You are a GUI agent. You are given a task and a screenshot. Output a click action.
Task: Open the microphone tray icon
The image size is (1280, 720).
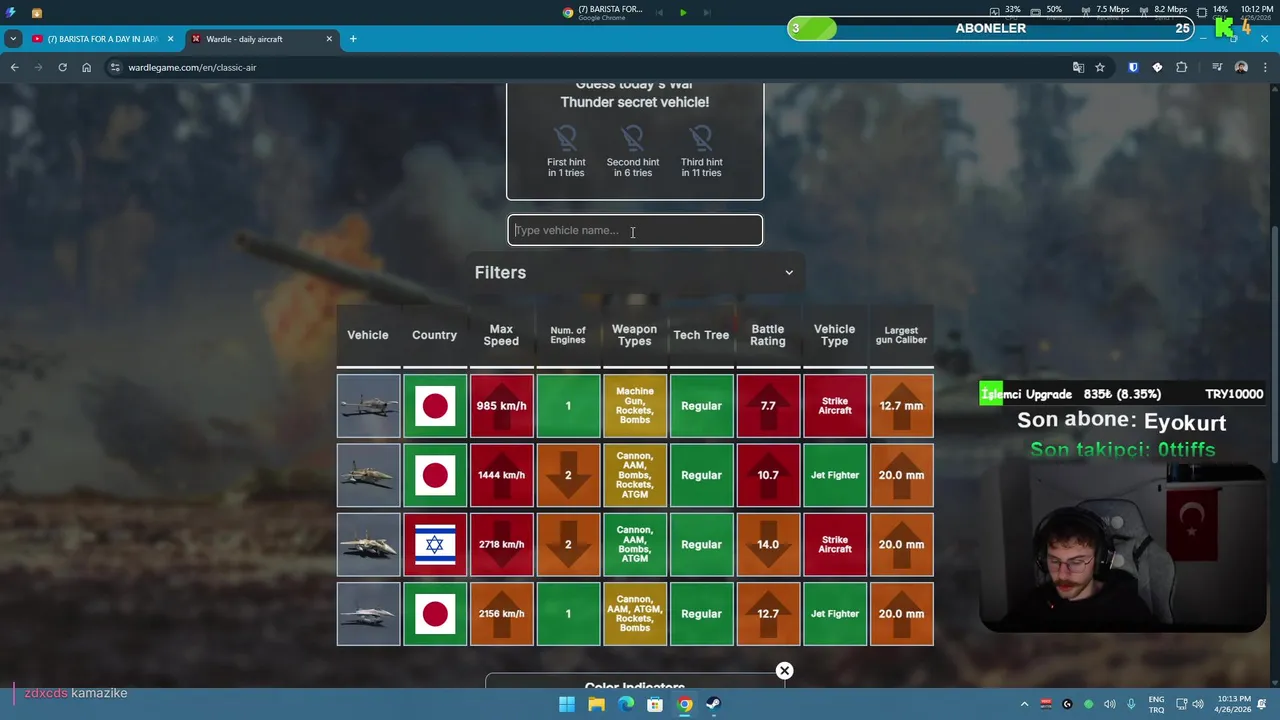click(1131, 704)
